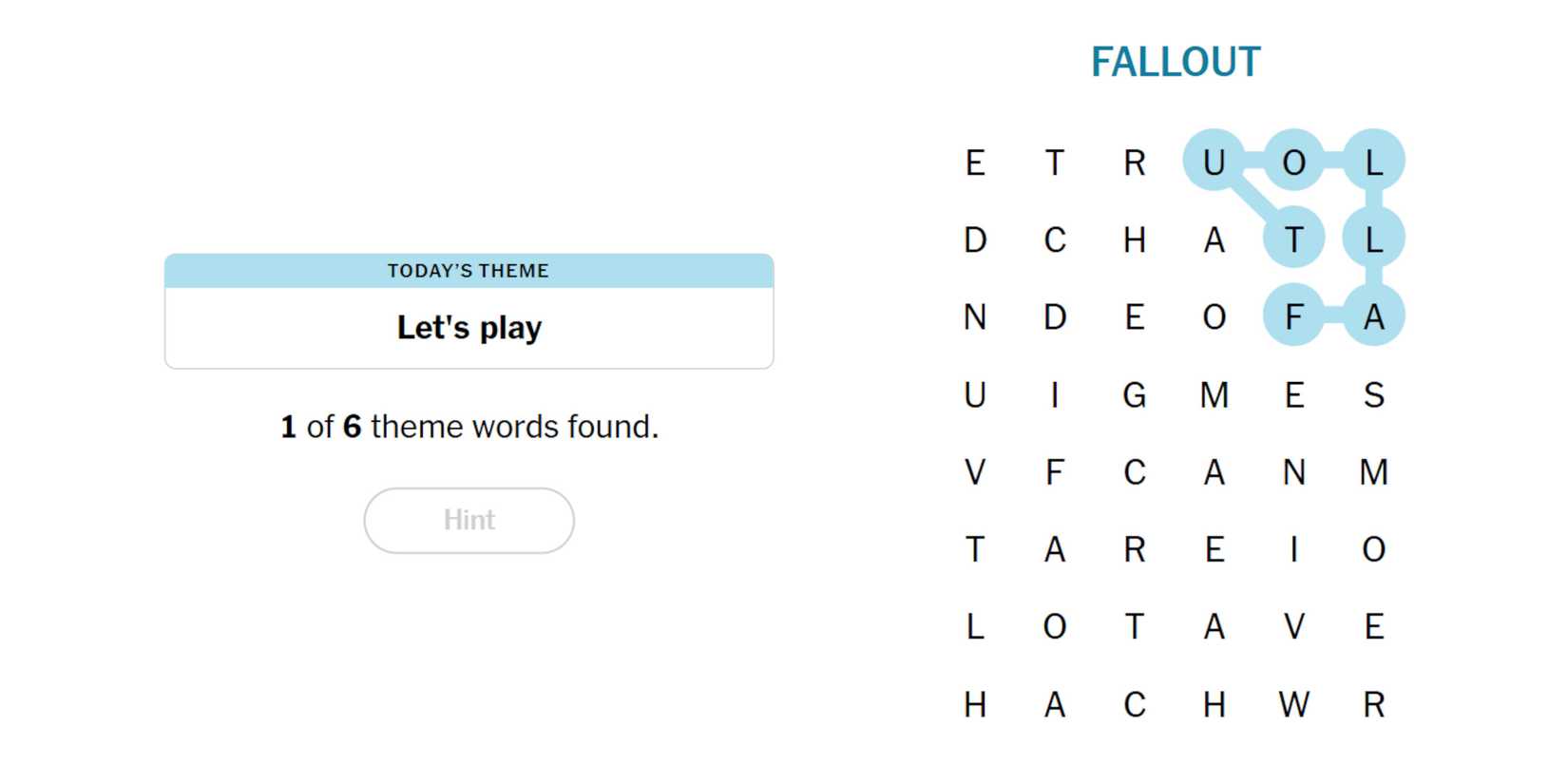Tap the highlighted letter T
The image size is (1568, 784).
1293,239
